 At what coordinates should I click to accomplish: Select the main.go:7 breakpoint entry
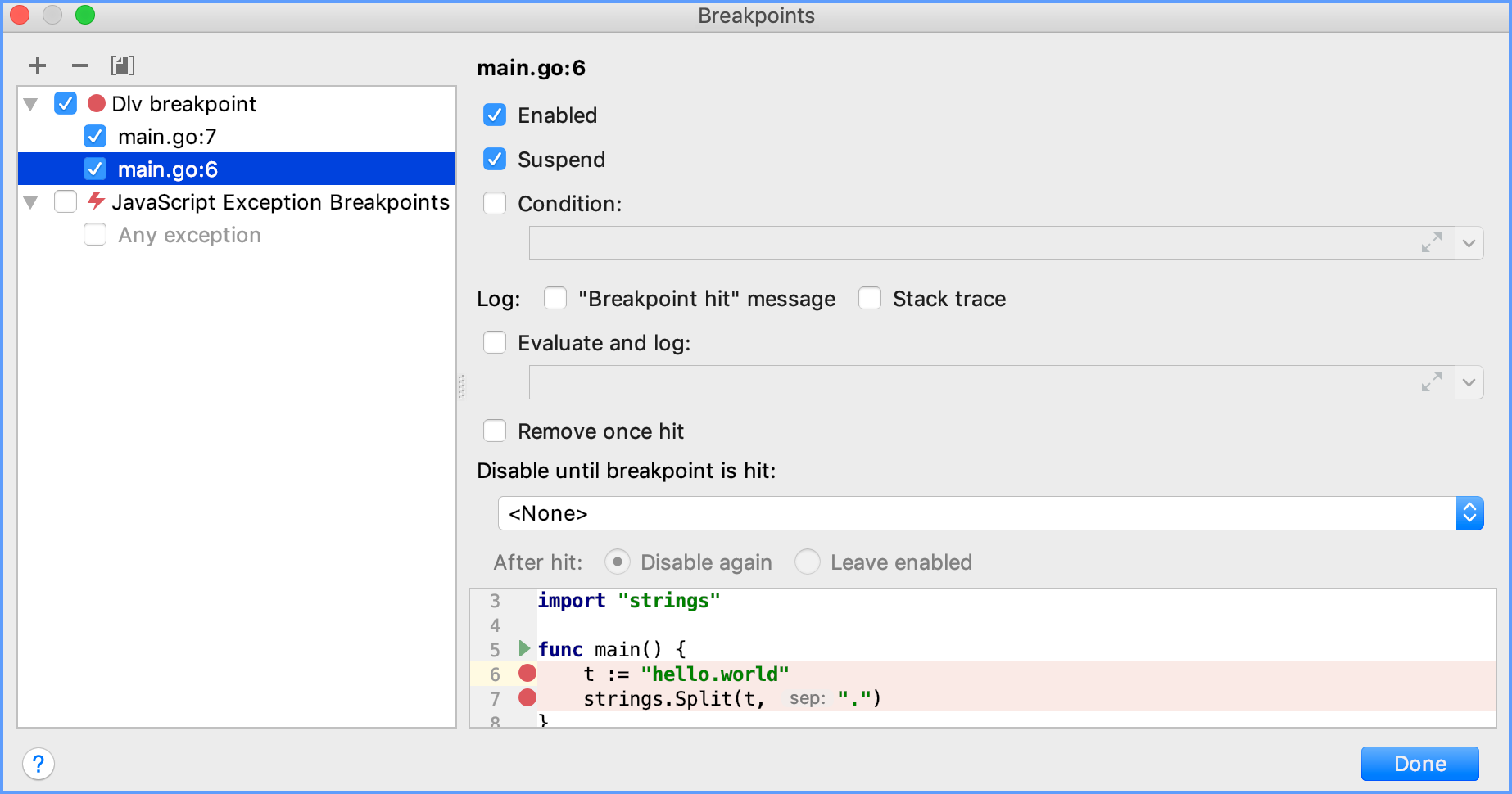coord(167,137)
